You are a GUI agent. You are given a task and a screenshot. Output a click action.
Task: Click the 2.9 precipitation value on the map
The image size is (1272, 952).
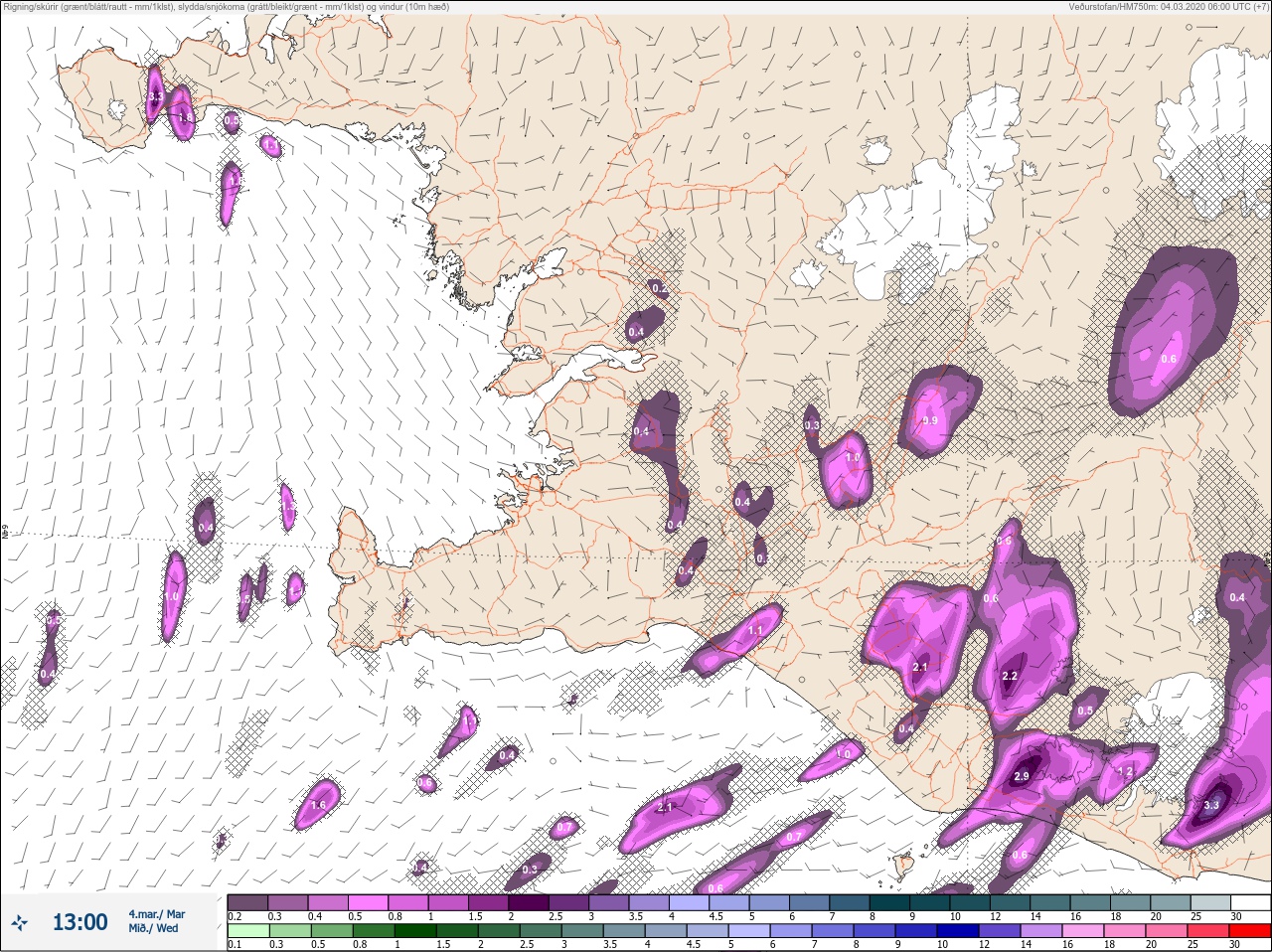click(1022, 776)
